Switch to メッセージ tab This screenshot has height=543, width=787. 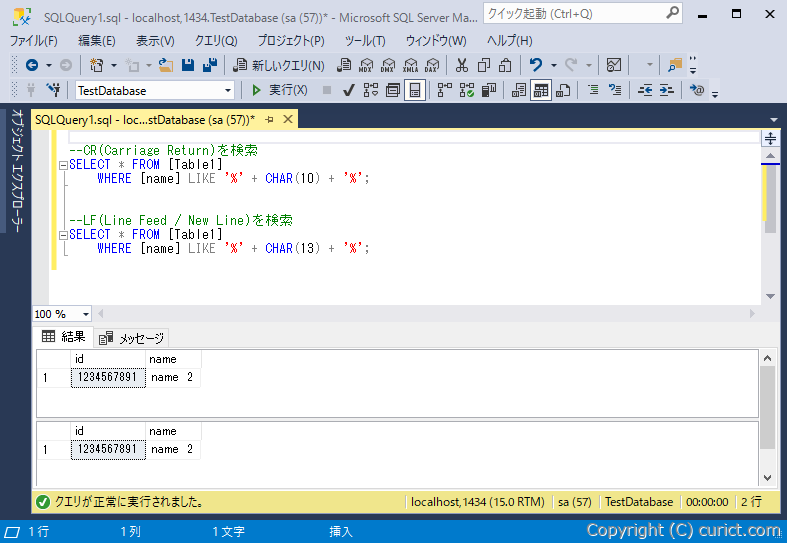coord(132,338)
